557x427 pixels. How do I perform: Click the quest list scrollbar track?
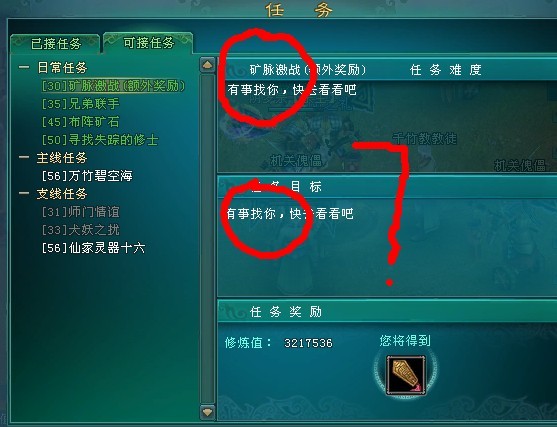click(207, 238)
